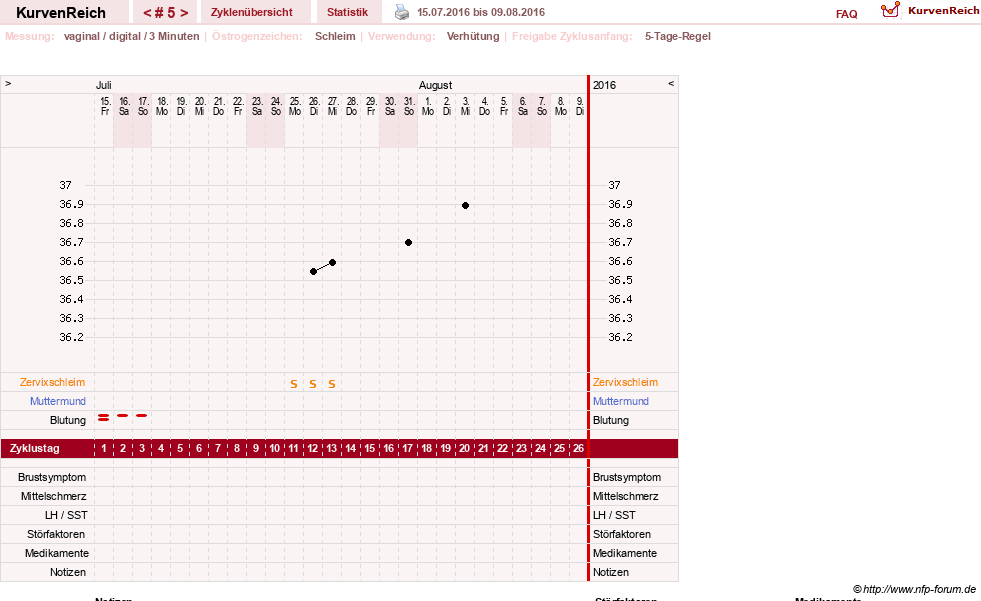
Task: Click the left LH / SST row label
Action: pos(66,515)
